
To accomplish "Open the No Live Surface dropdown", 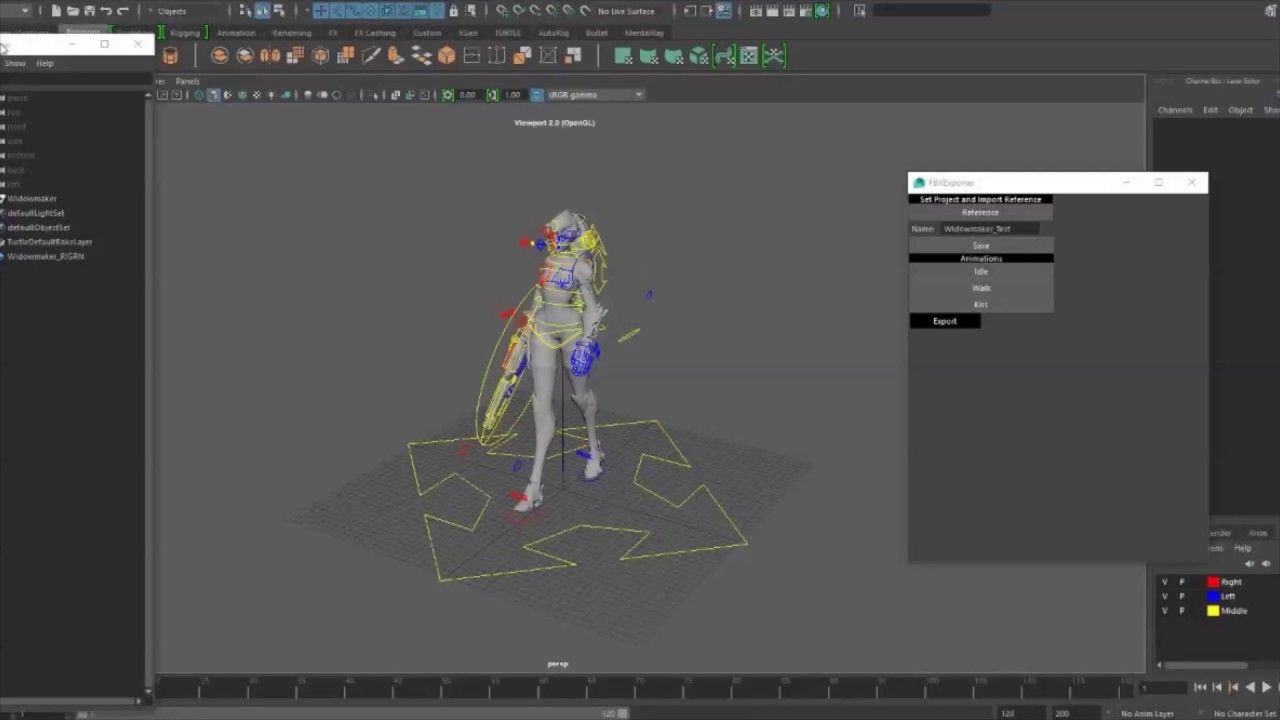I will pos(625,11).
